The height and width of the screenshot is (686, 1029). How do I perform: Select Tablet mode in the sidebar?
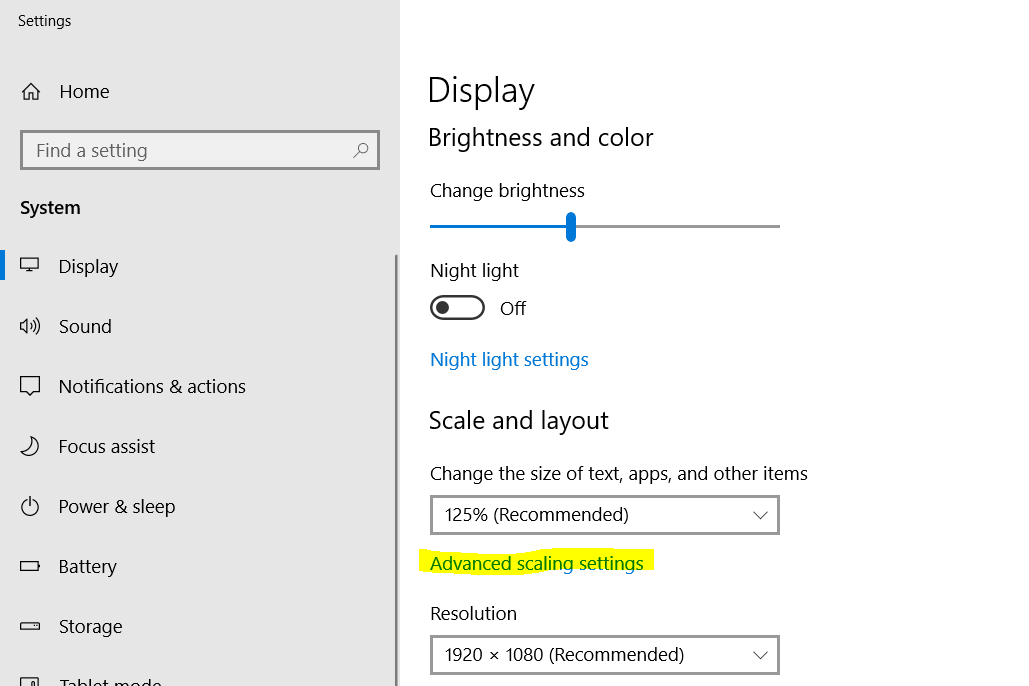[110, 680]
